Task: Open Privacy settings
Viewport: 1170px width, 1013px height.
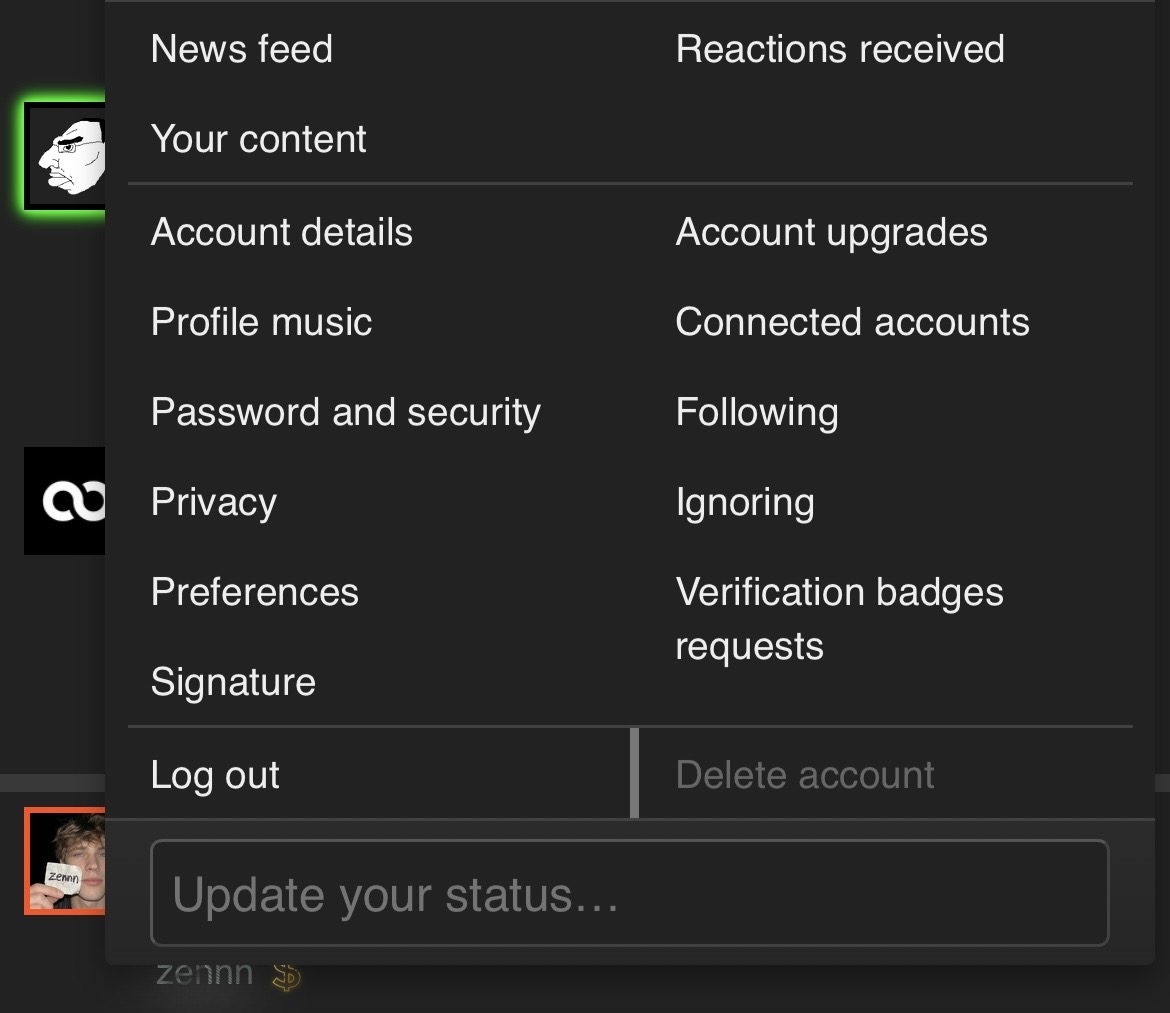Action: (x=213, y=502)
